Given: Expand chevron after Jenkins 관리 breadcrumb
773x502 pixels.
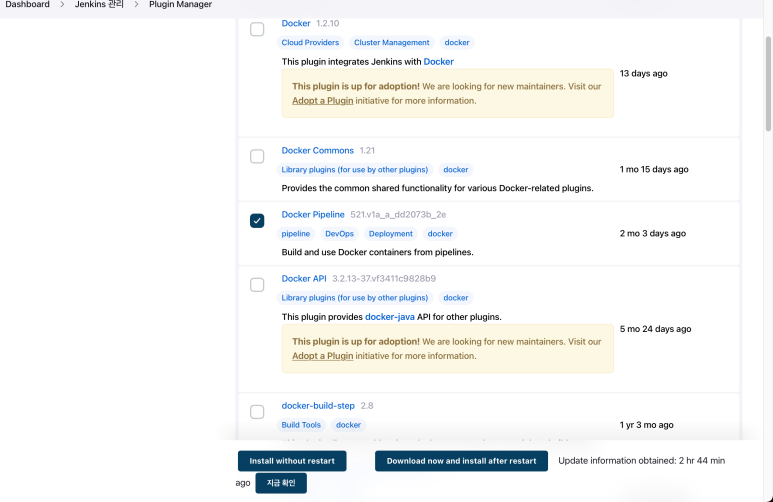Looking at the screenshot, I should 137,4.
